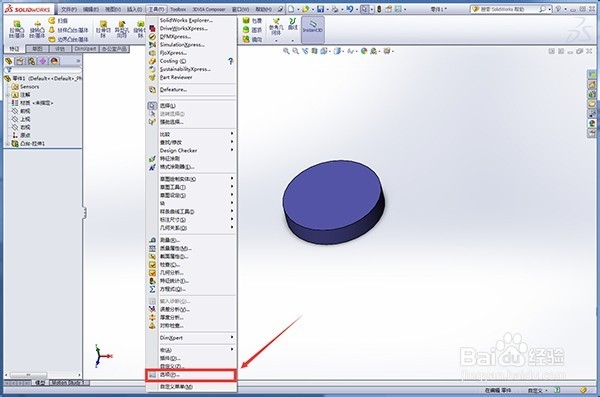600x397 pixels.
Task: Launch FloXpress
Action: click(x=173, y=53)
